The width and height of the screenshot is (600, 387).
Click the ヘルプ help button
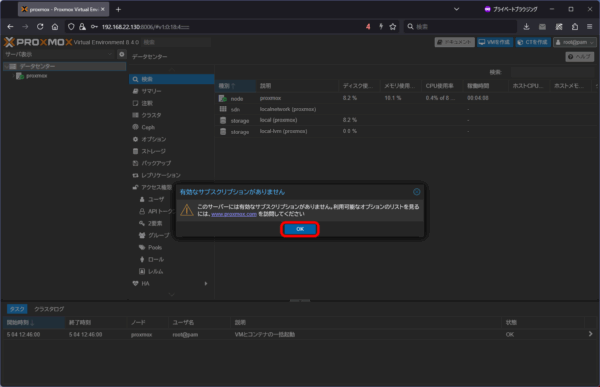coord(580,57)
